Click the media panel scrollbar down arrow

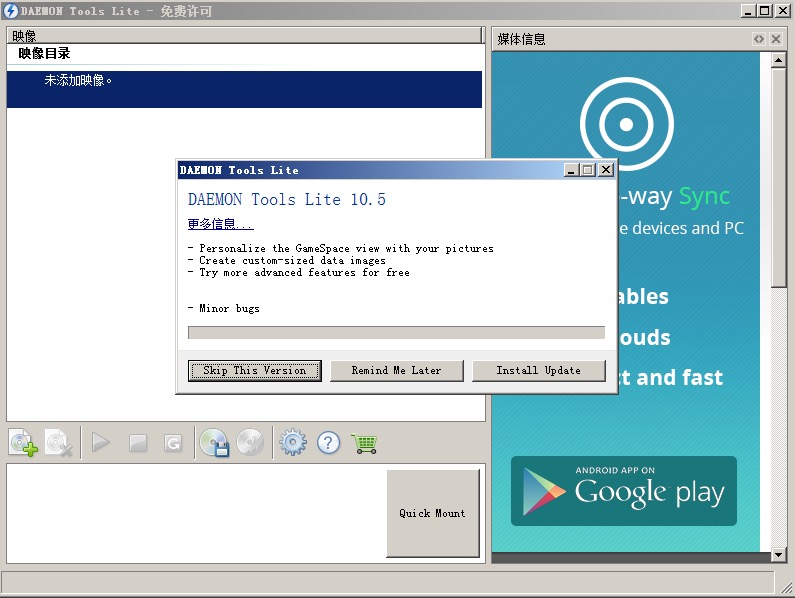pos(779,553)
